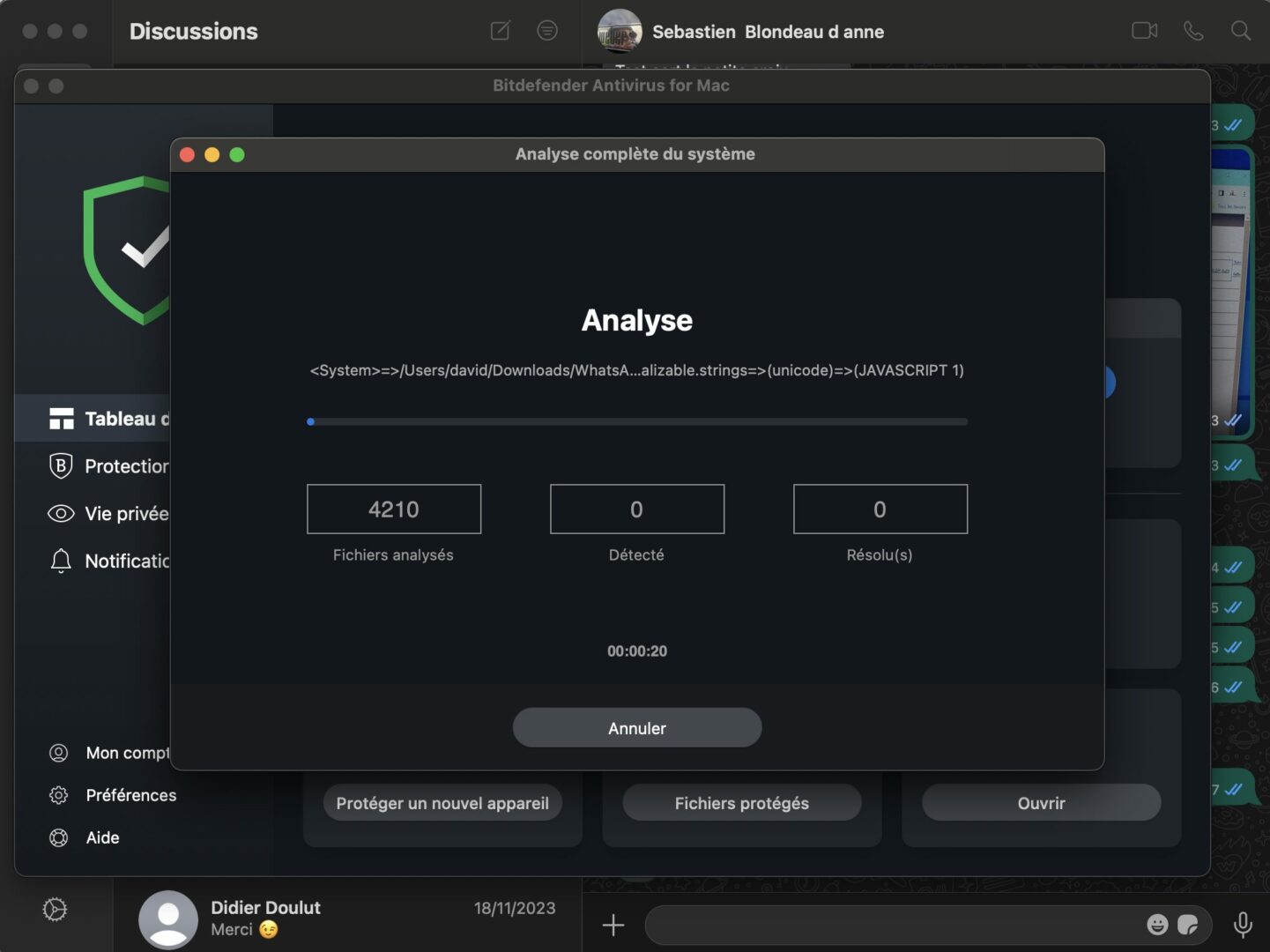The width and height of the screenshot is (1270, 952).
Task: Open Sebastien Blondeau contact avatar
Action: click(620, 31)
